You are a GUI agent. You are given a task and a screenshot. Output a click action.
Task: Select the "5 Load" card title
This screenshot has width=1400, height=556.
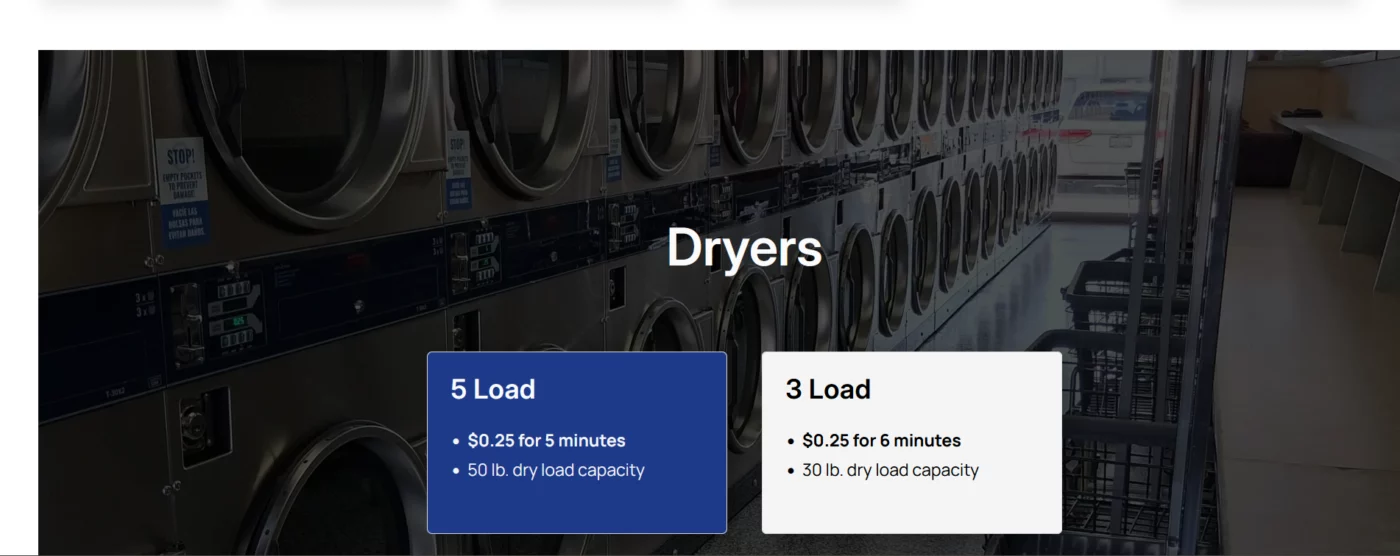coord(493,389)
